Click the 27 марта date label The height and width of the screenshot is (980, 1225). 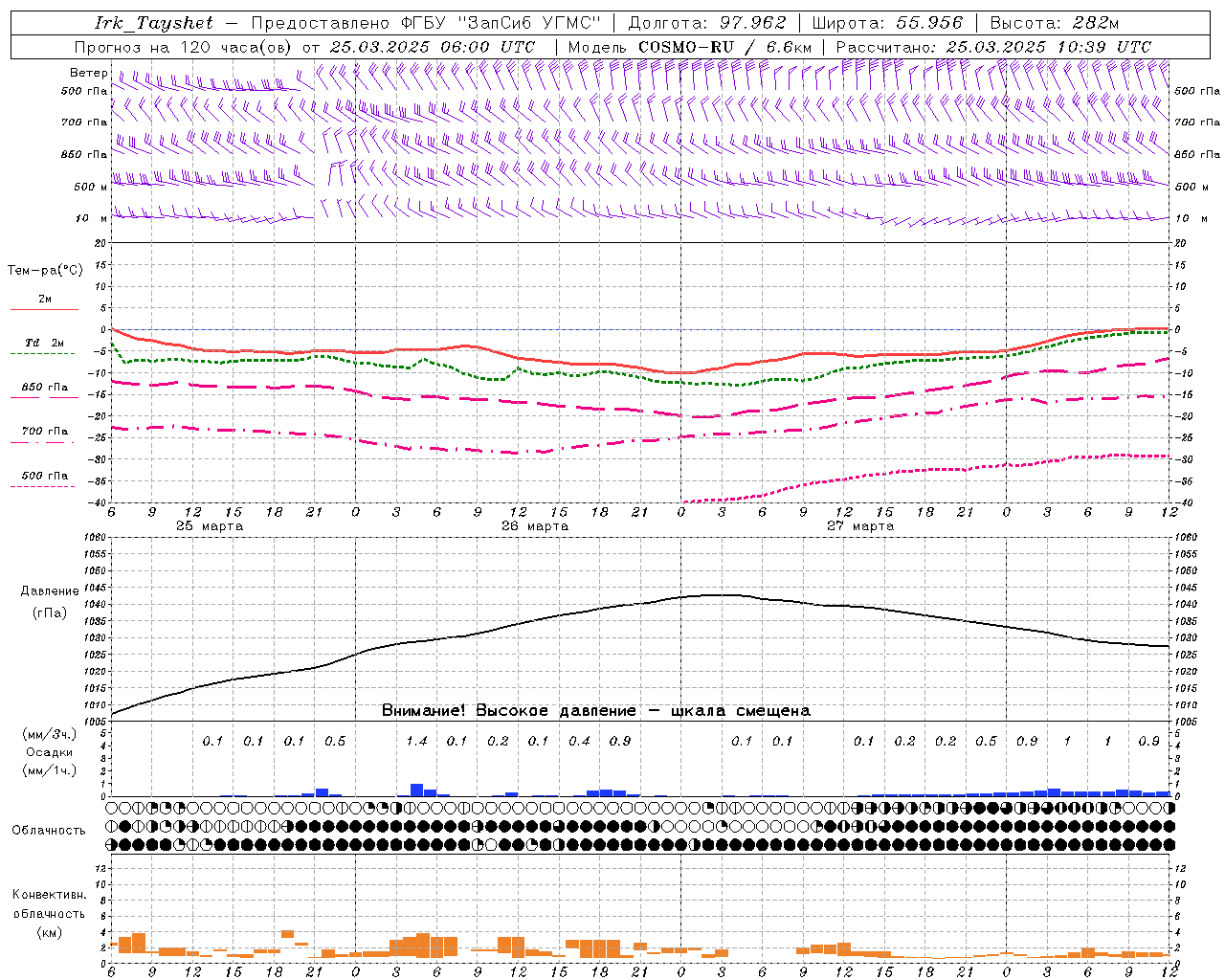860,526
